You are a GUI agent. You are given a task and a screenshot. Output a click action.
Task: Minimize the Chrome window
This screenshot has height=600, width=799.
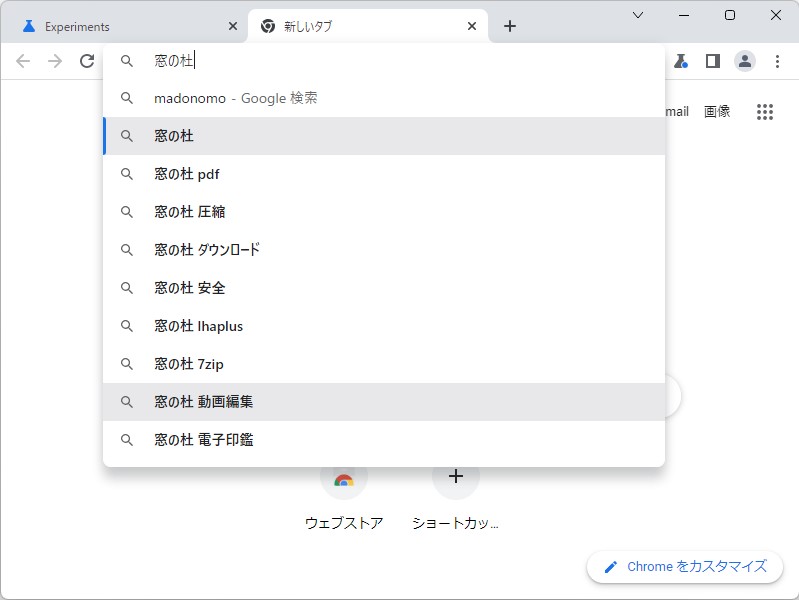click(684, 15)
